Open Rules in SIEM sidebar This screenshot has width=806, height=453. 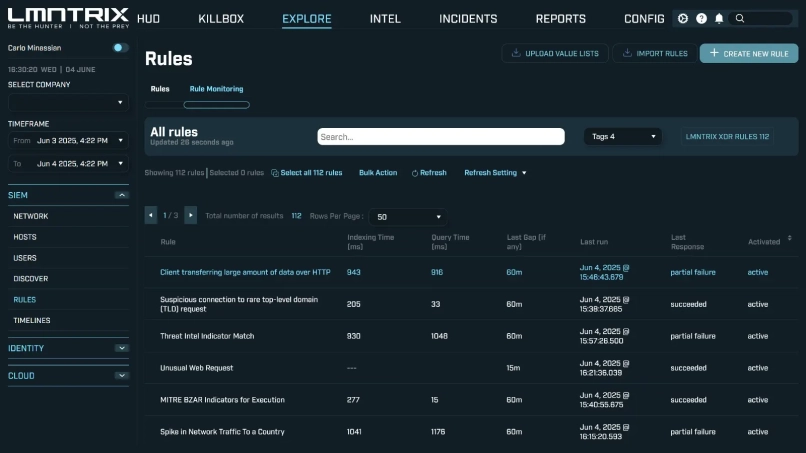click(25, 300)
